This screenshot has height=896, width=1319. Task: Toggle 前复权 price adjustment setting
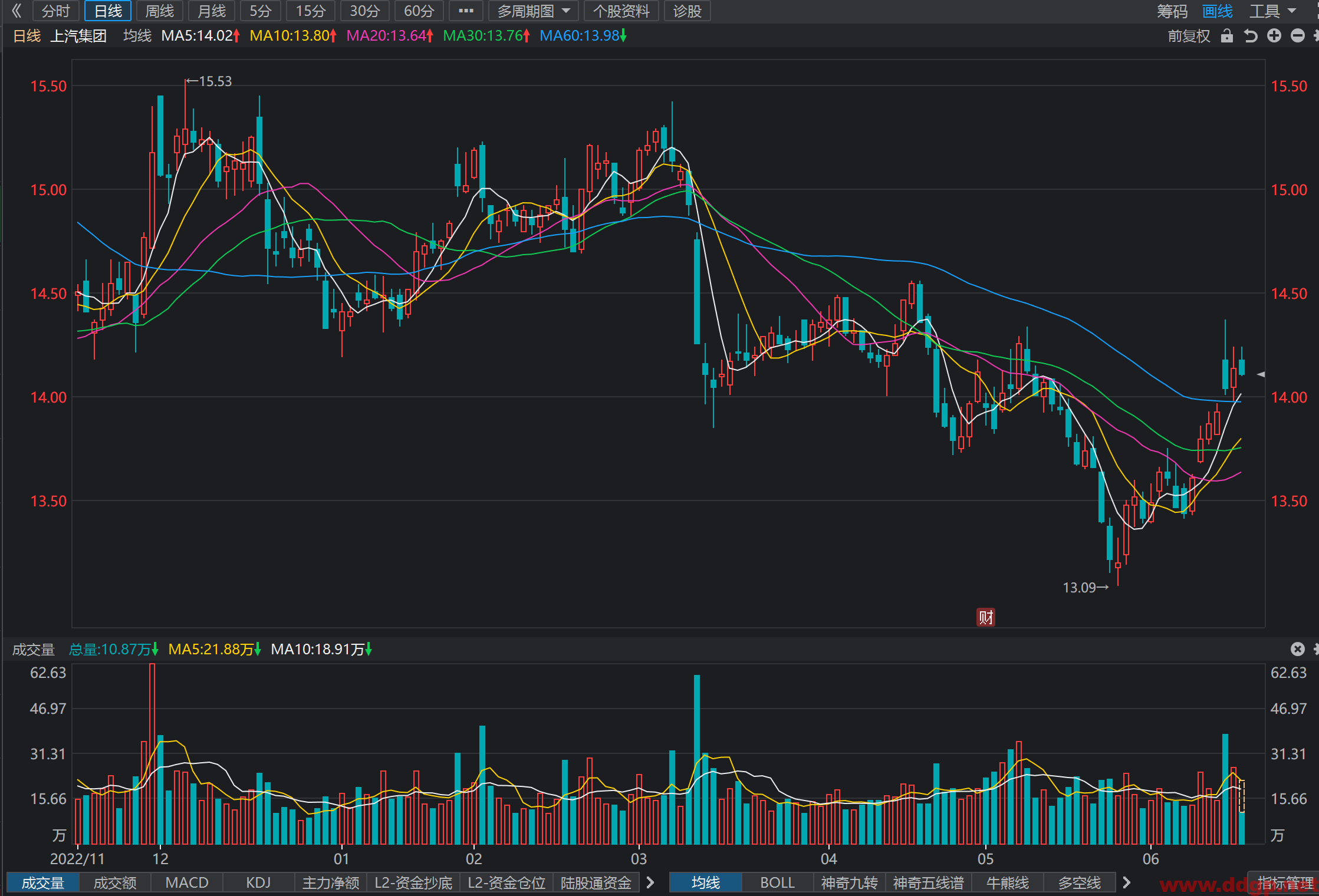coord(1189,36)
